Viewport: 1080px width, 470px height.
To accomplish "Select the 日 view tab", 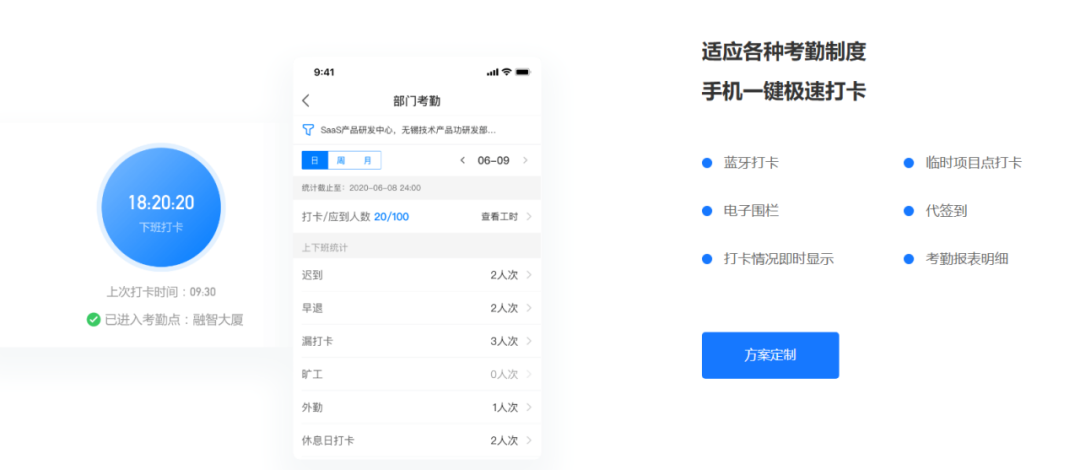I will tap(314, 161).
